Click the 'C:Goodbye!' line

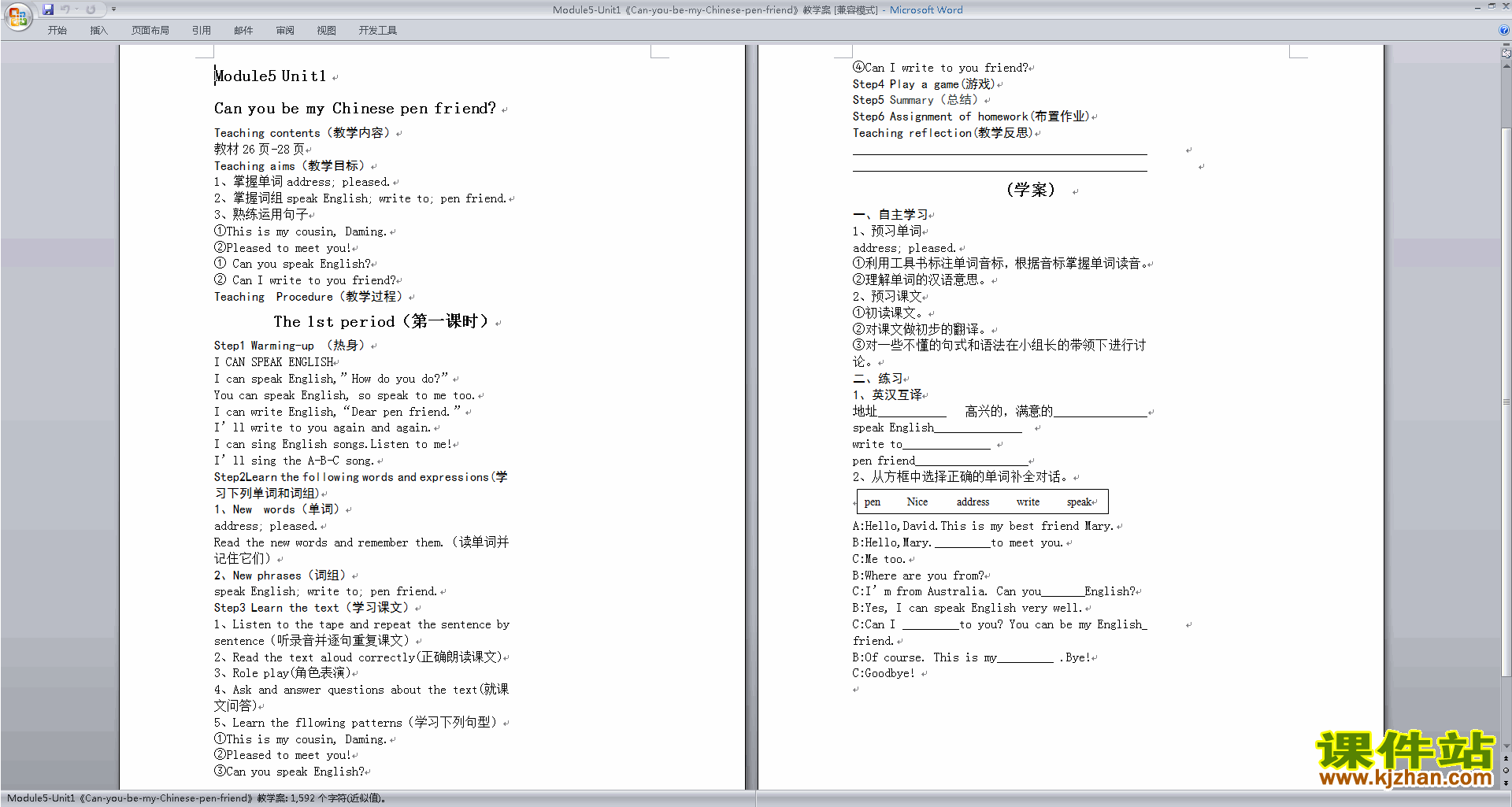(x=884, y=673)
